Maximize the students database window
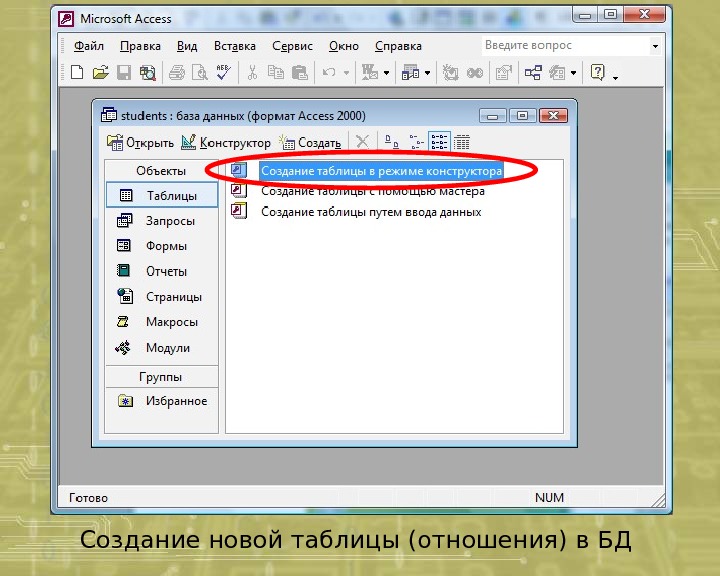Viewport: 720px width, 576px height. (x=522, y=116)
